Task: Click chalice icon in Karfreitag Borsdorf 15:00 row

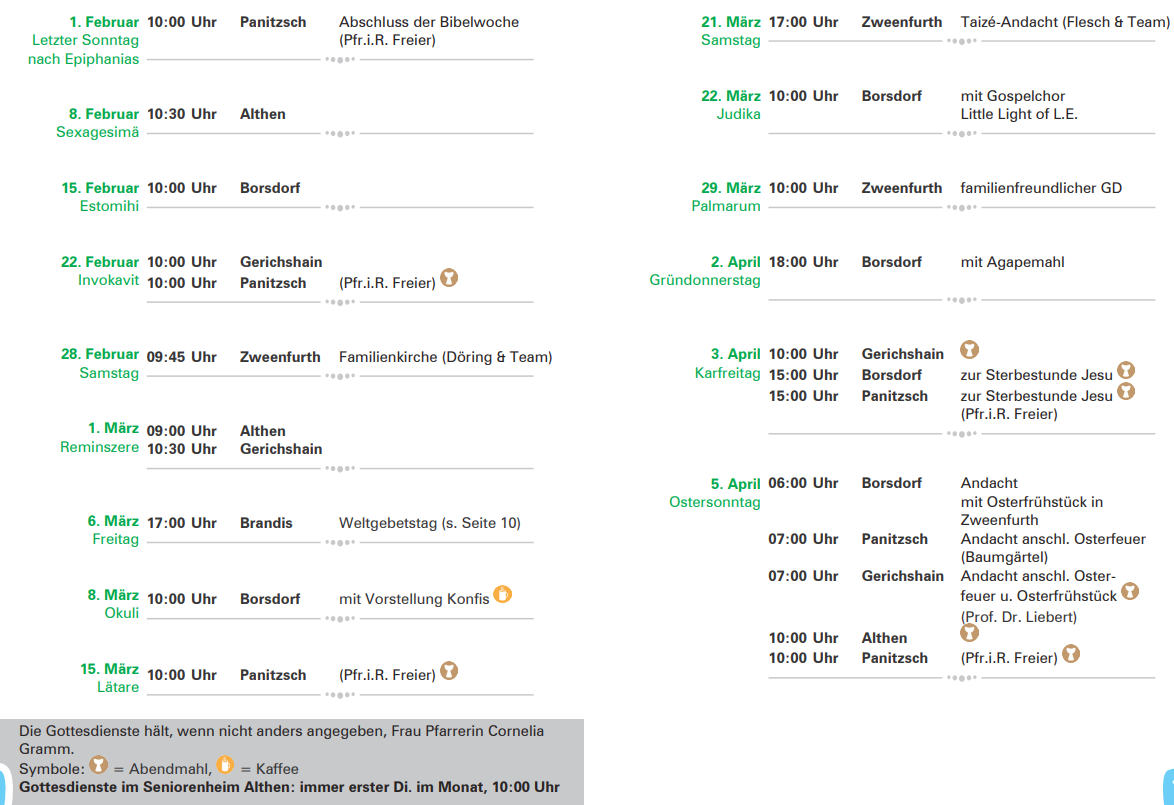Action: point(1126,370)
